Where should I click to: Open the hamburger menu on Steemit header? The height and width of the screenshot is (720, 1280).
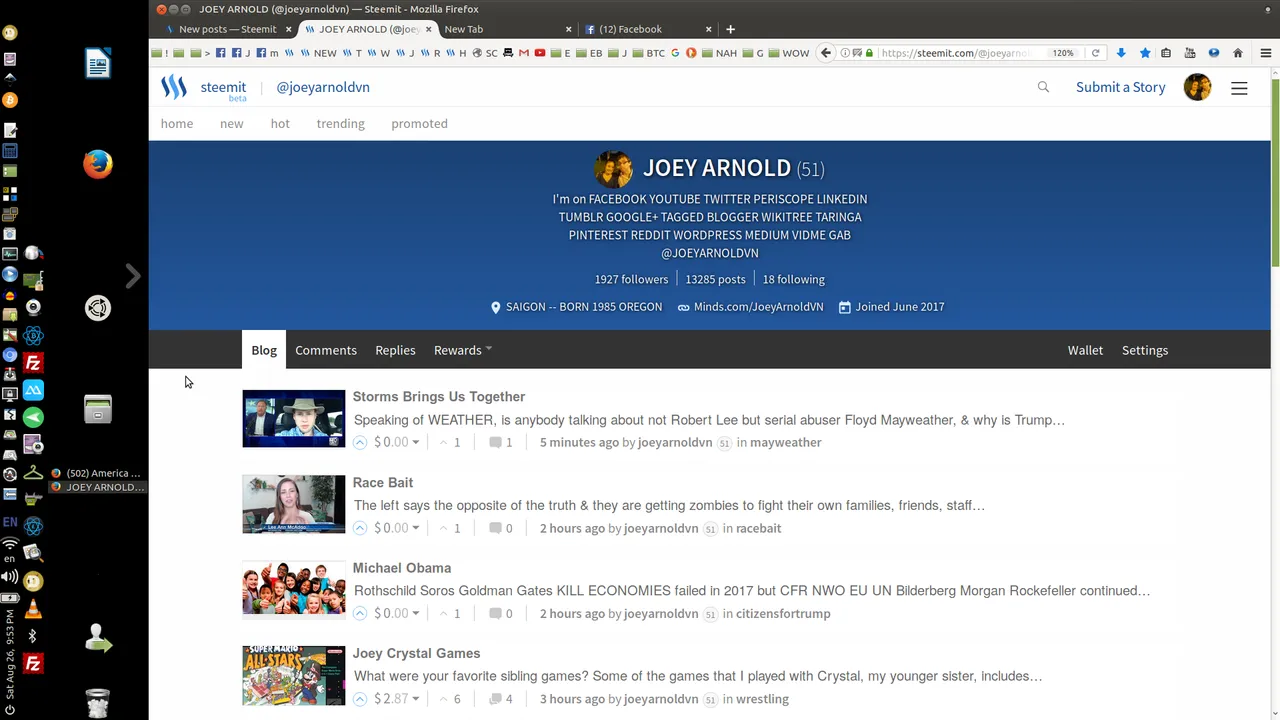[1239, 88]
